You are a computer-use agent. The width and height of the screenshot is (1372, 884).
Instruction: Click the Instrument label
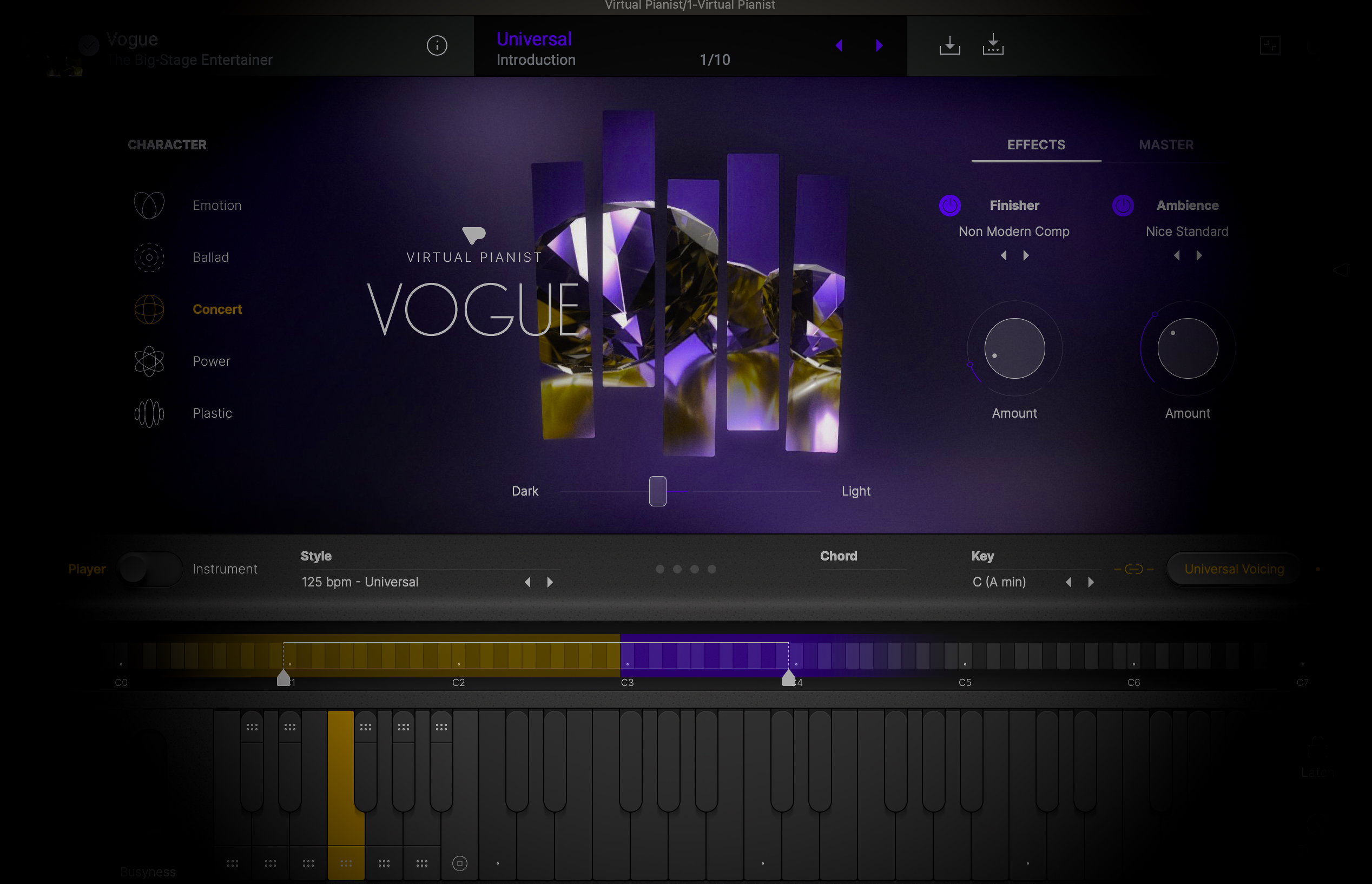225,569
